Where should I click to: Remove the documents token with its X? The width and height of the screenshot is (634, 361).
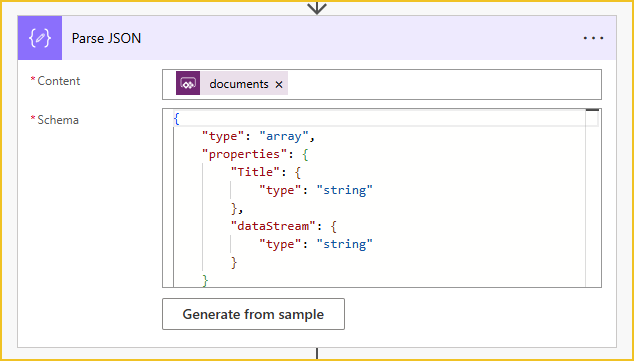click(279, 84)
